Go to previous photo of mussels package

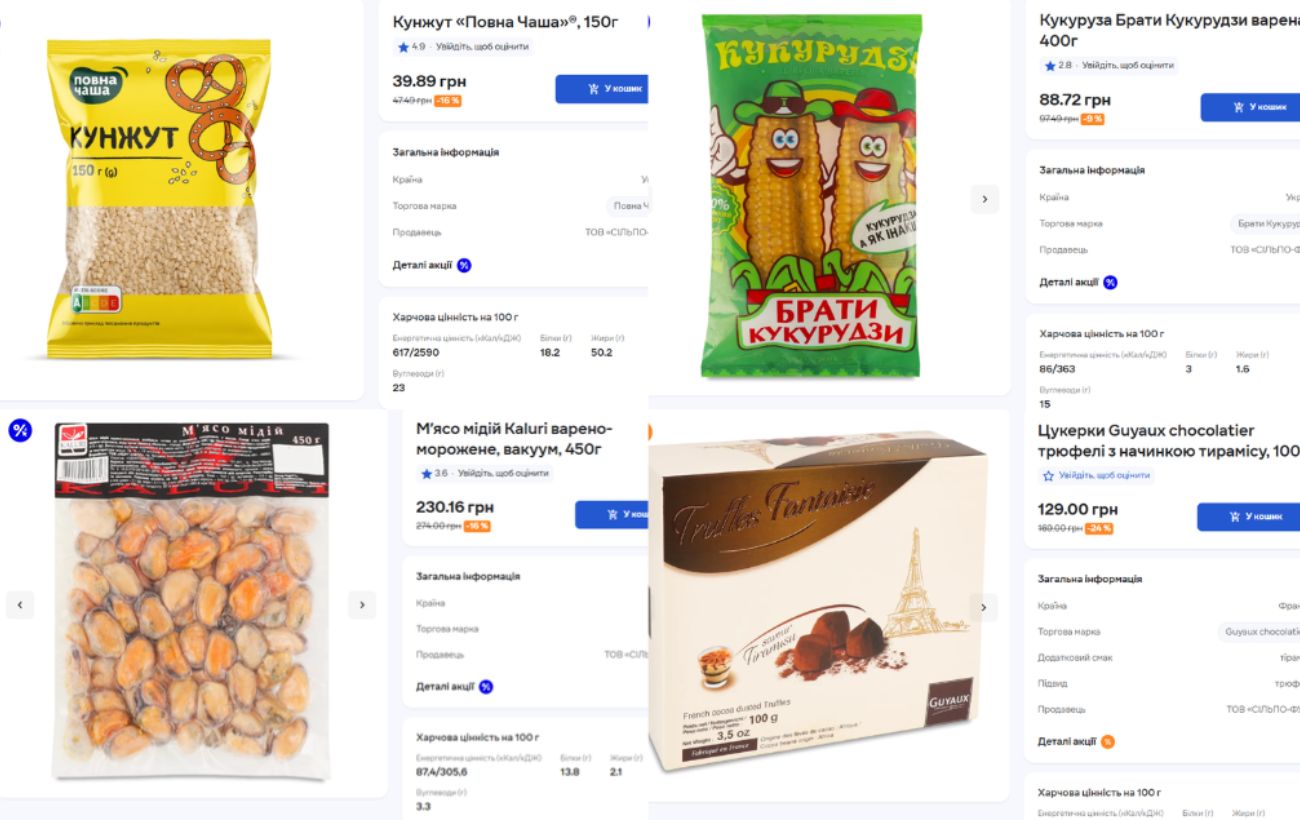[20, 604]
